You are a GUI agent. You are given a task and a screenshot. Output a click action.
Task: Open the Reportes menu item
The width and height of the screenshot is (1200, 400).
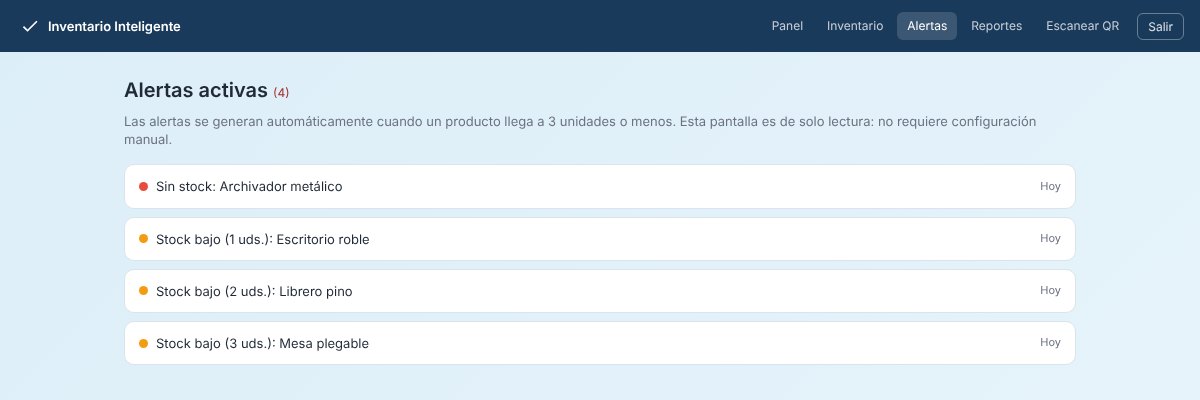pos(996,26)
